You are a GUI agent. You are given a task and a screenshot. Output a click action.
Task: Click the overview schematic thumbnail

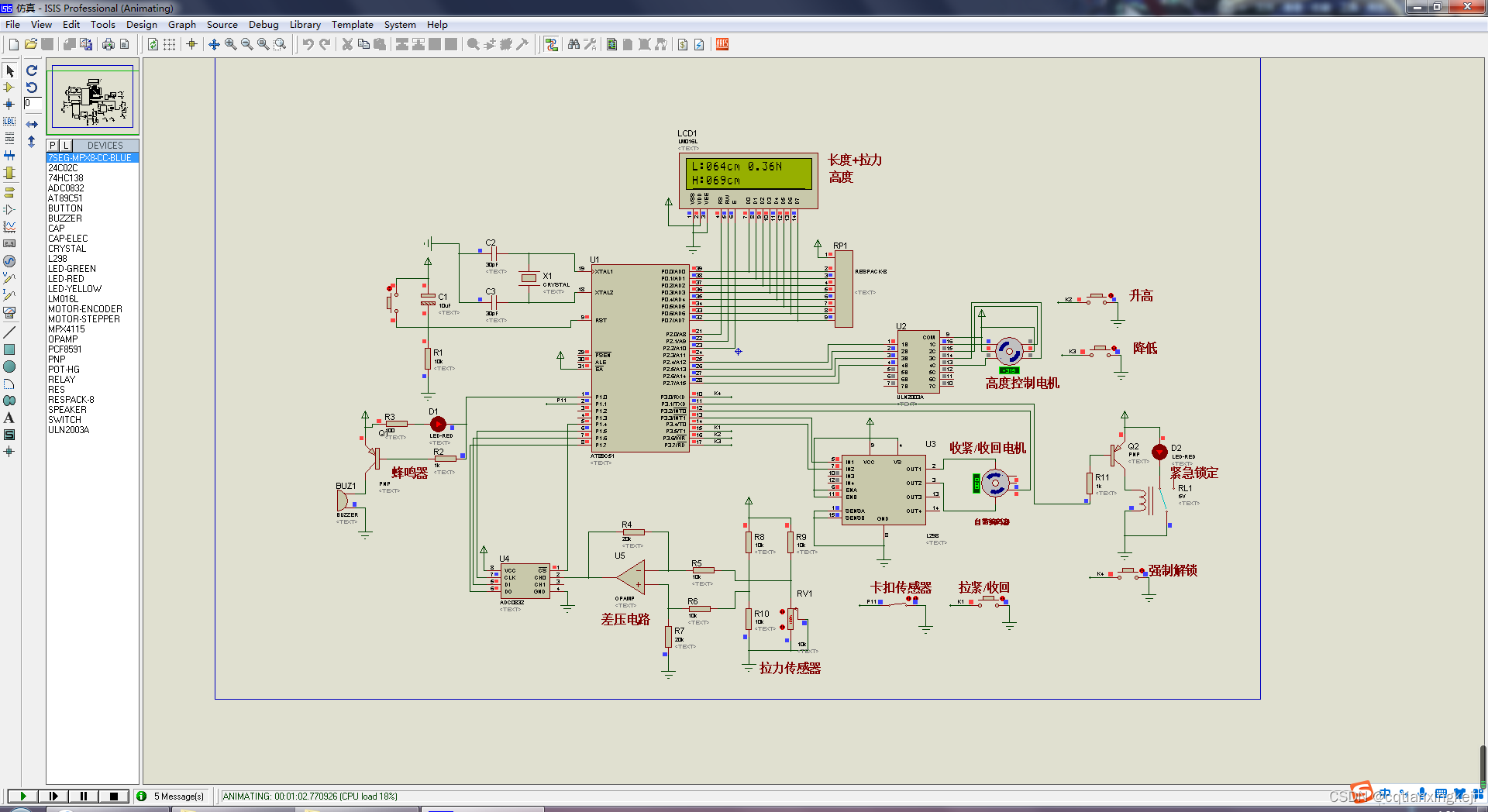pyautogui.click(x=92, y=97)
